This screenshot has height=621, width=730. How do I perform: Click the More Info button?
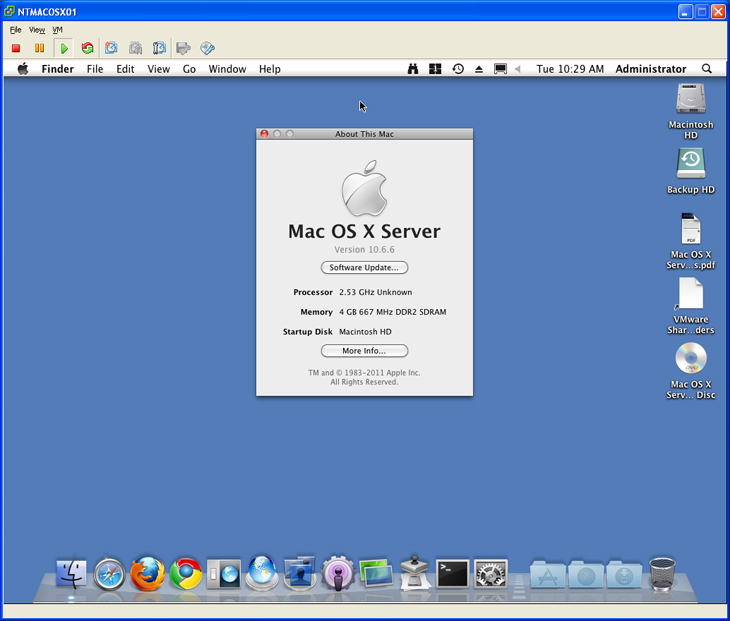click(x=364, y=351)
